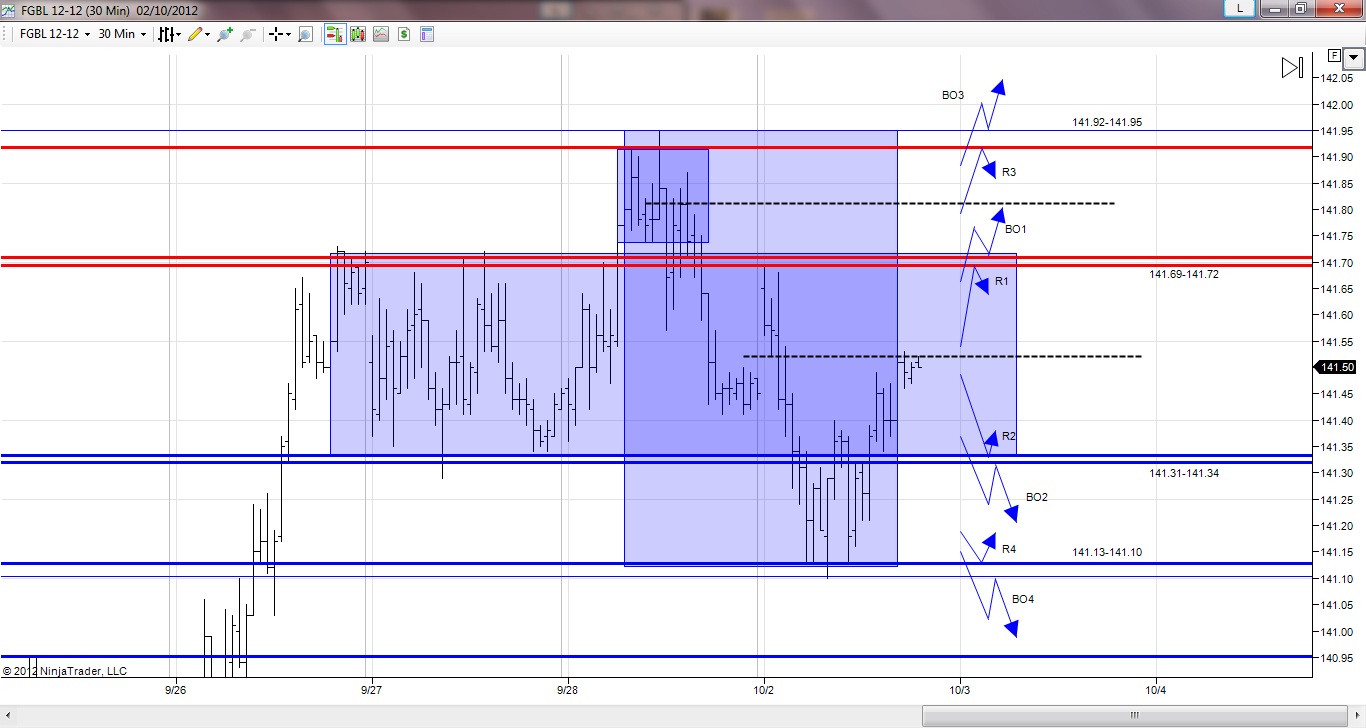
Task: Click the 141.69-141.72 zone label
Action: pyautogui.click(x=1184, y=275)
